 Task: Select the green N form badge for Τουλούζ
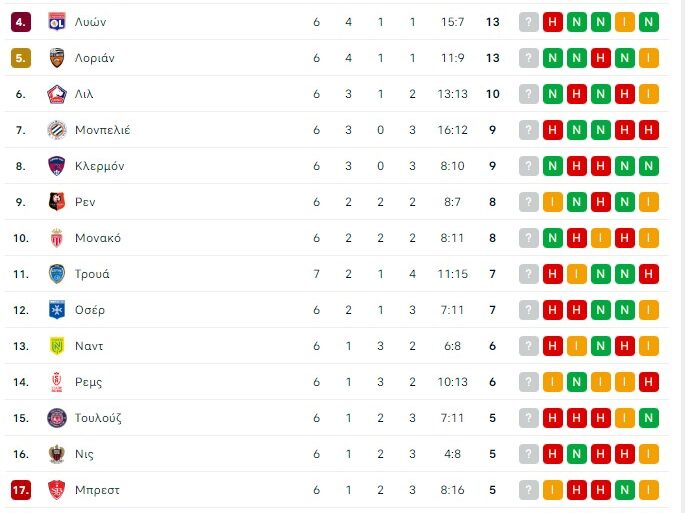point(649,418)
